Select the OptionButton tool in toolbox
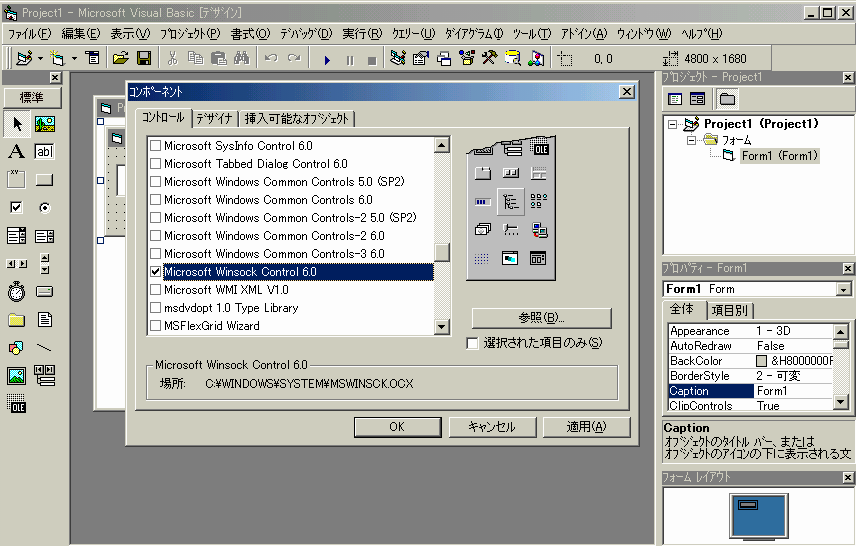The height and width of the screenshot is (546, 856). [45, 207]
